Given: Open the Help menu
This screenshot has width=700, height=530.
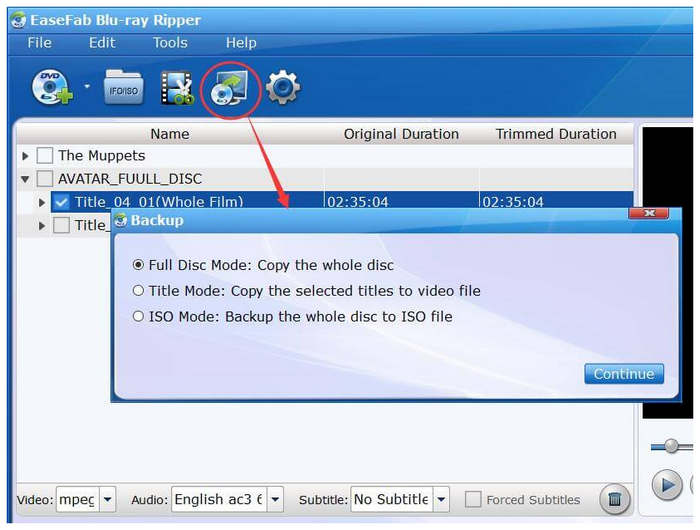Looking at the screenshot, I should coord(241,43).
